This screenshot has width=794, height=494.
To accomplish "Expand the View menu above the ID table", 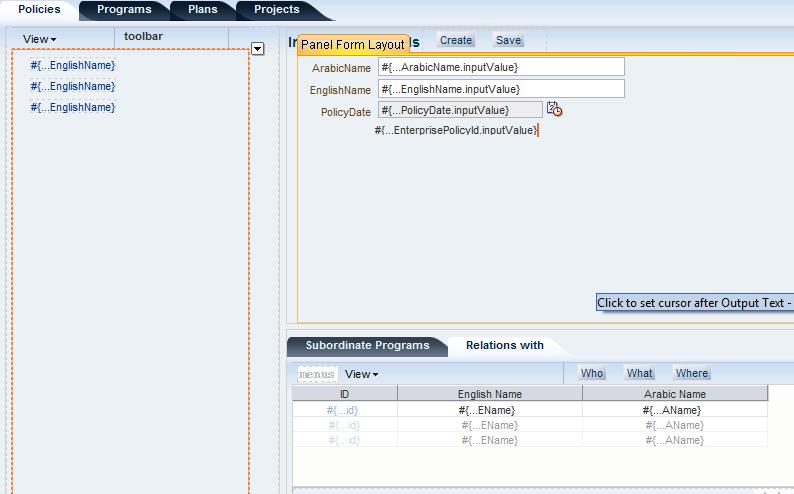I will click(361, 374).
